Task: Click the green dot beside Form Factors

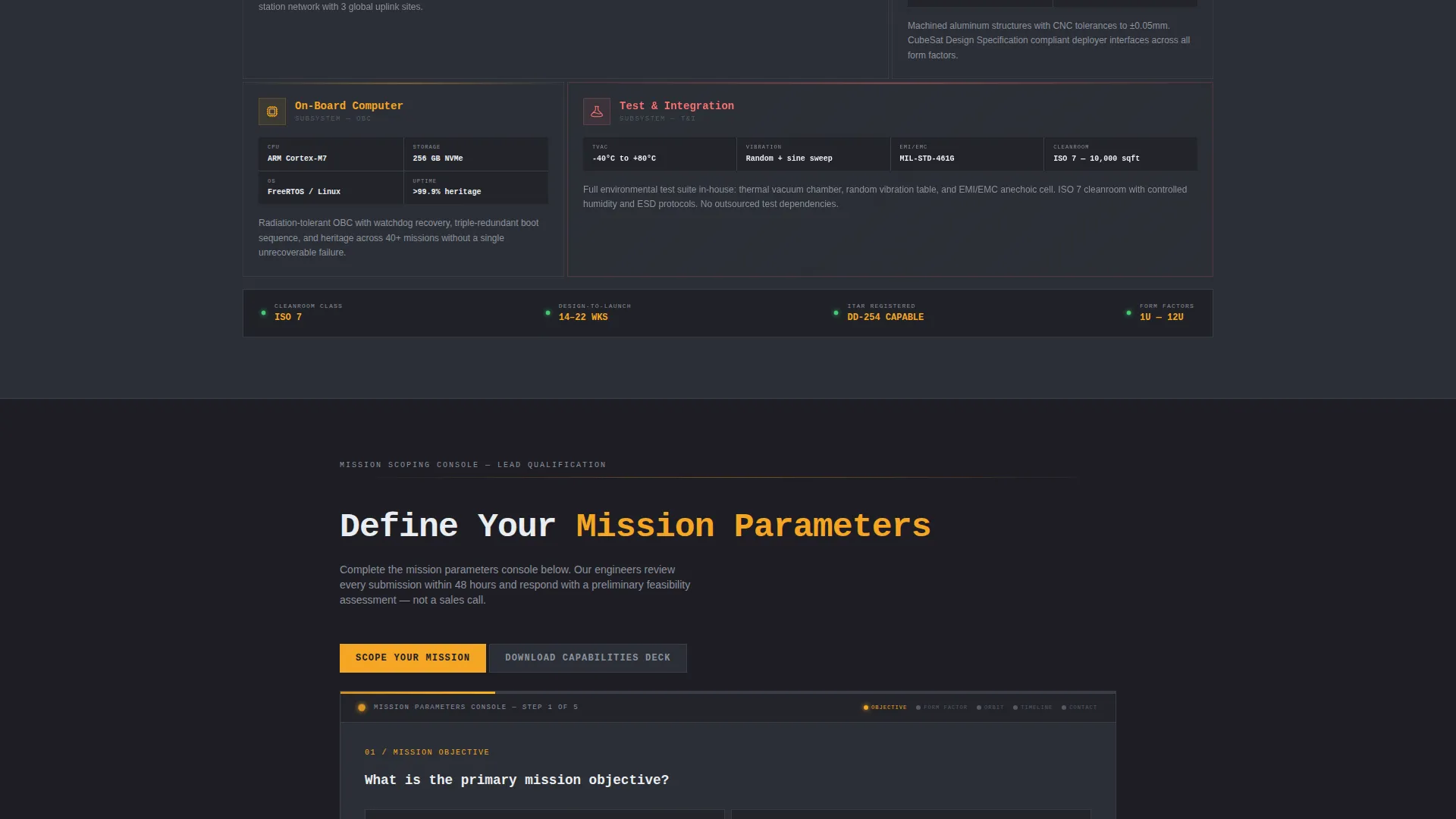Action: point(1128,312)
